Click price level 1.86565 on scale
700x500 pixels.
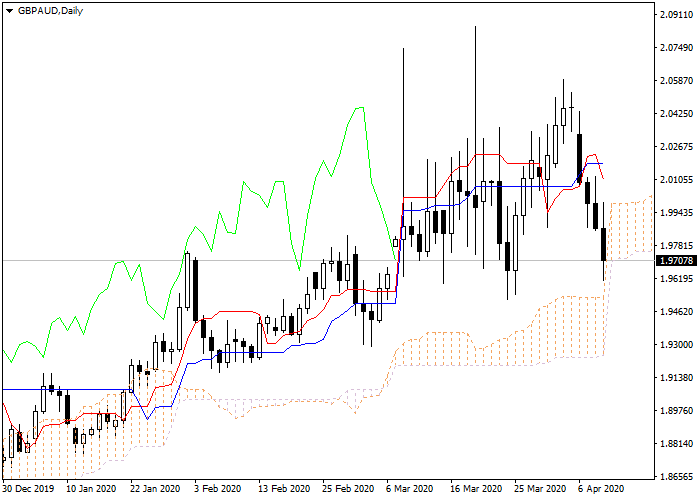676,476
